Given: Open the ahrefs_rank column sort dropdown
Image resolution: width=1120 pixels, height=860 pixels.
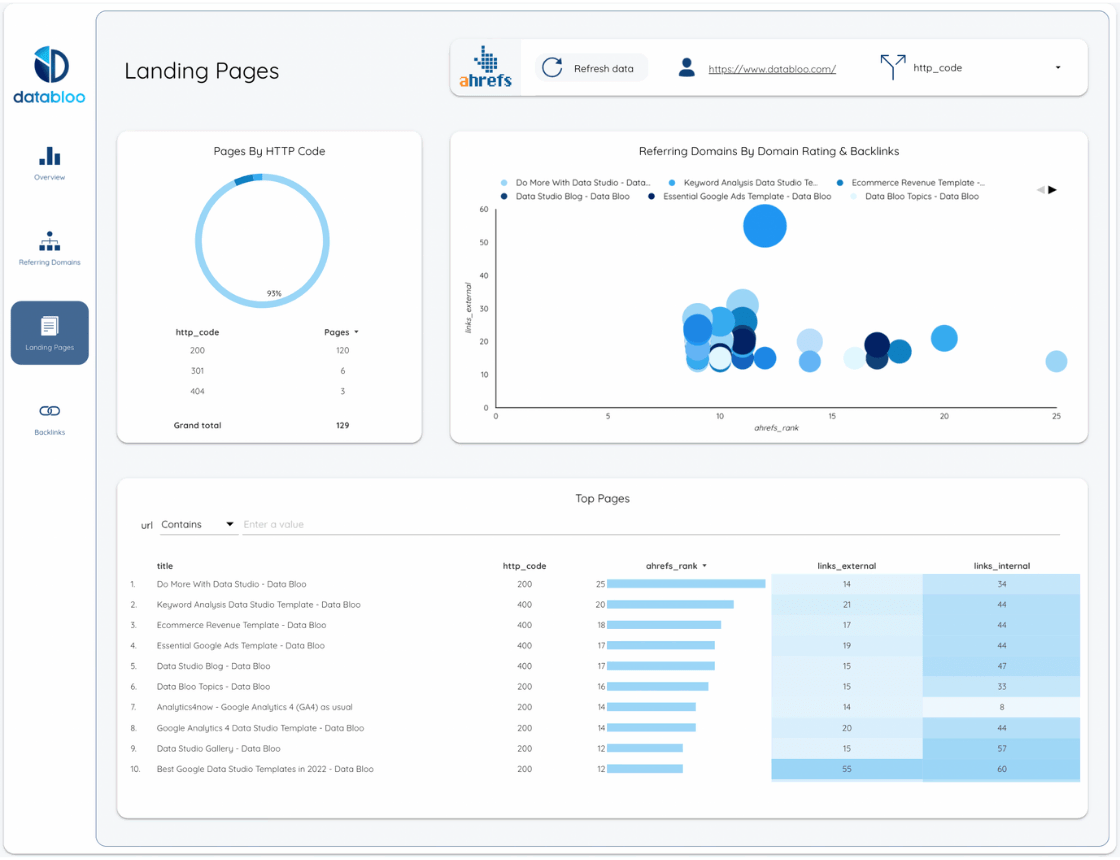Looking at the screenshot, I should coord(703,565).
